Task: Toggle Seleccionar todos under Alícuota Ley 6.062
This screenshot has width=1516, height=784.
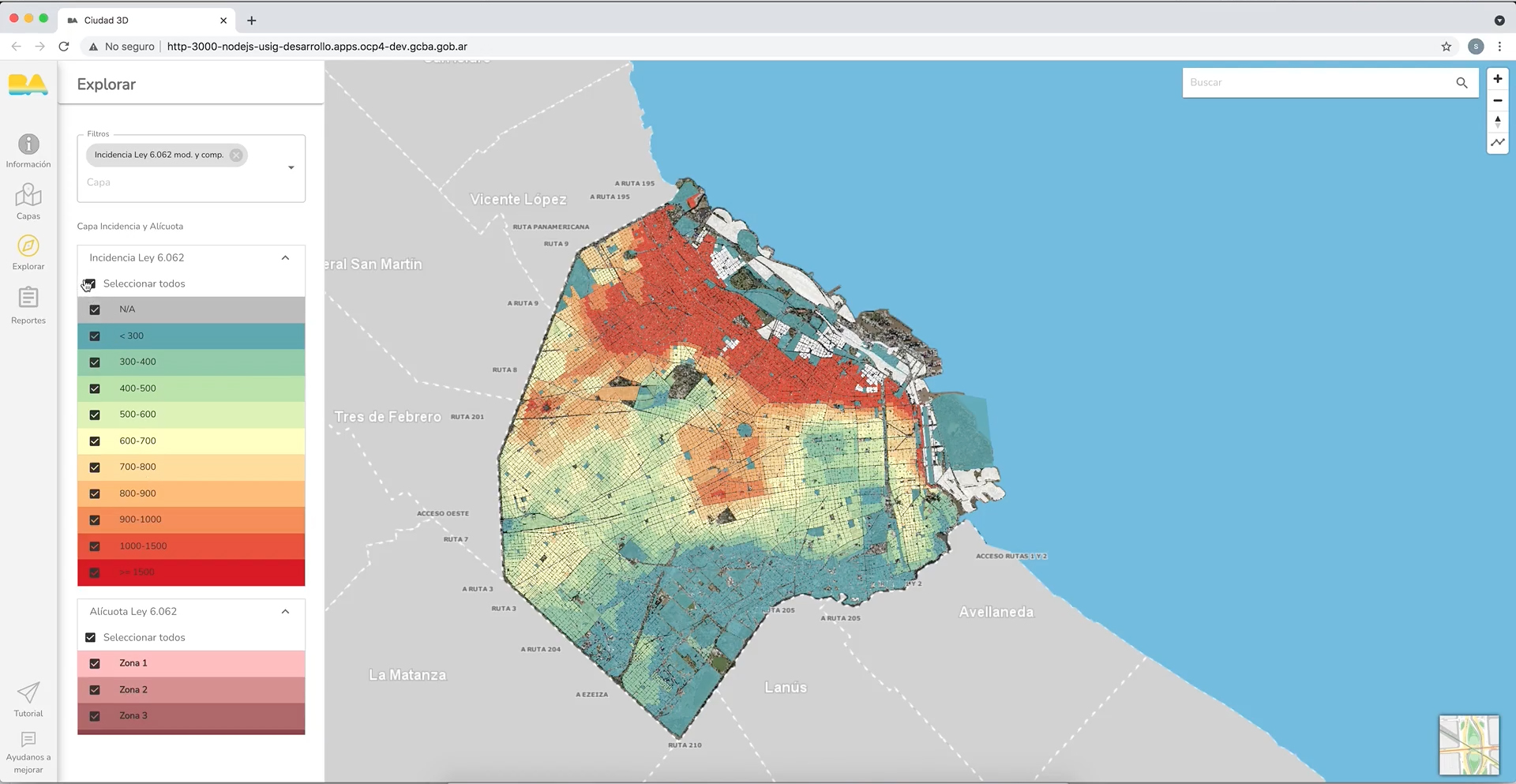Action: pos(90,638)
